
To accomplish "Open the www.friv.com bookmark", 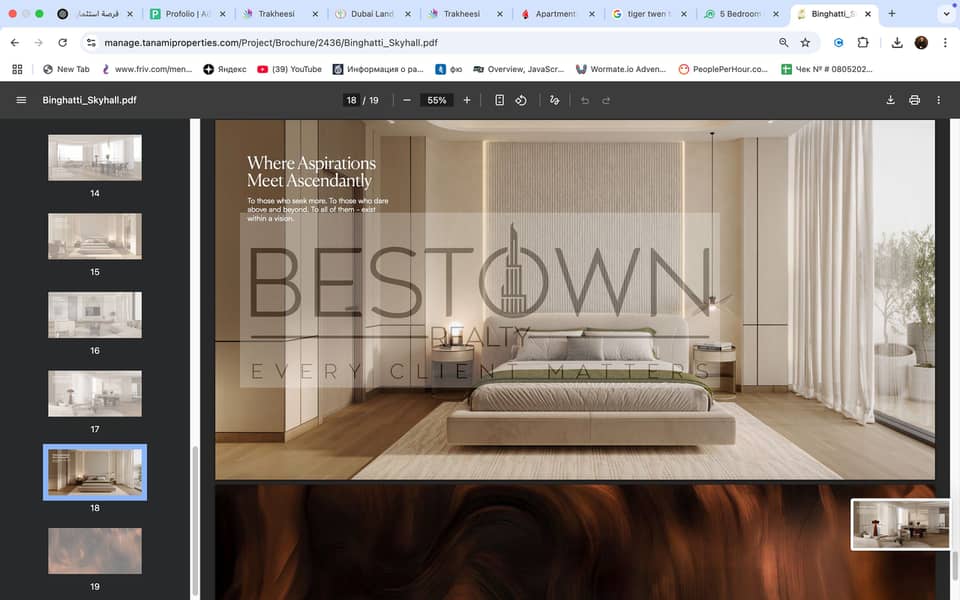I will (x=147, y=69).
